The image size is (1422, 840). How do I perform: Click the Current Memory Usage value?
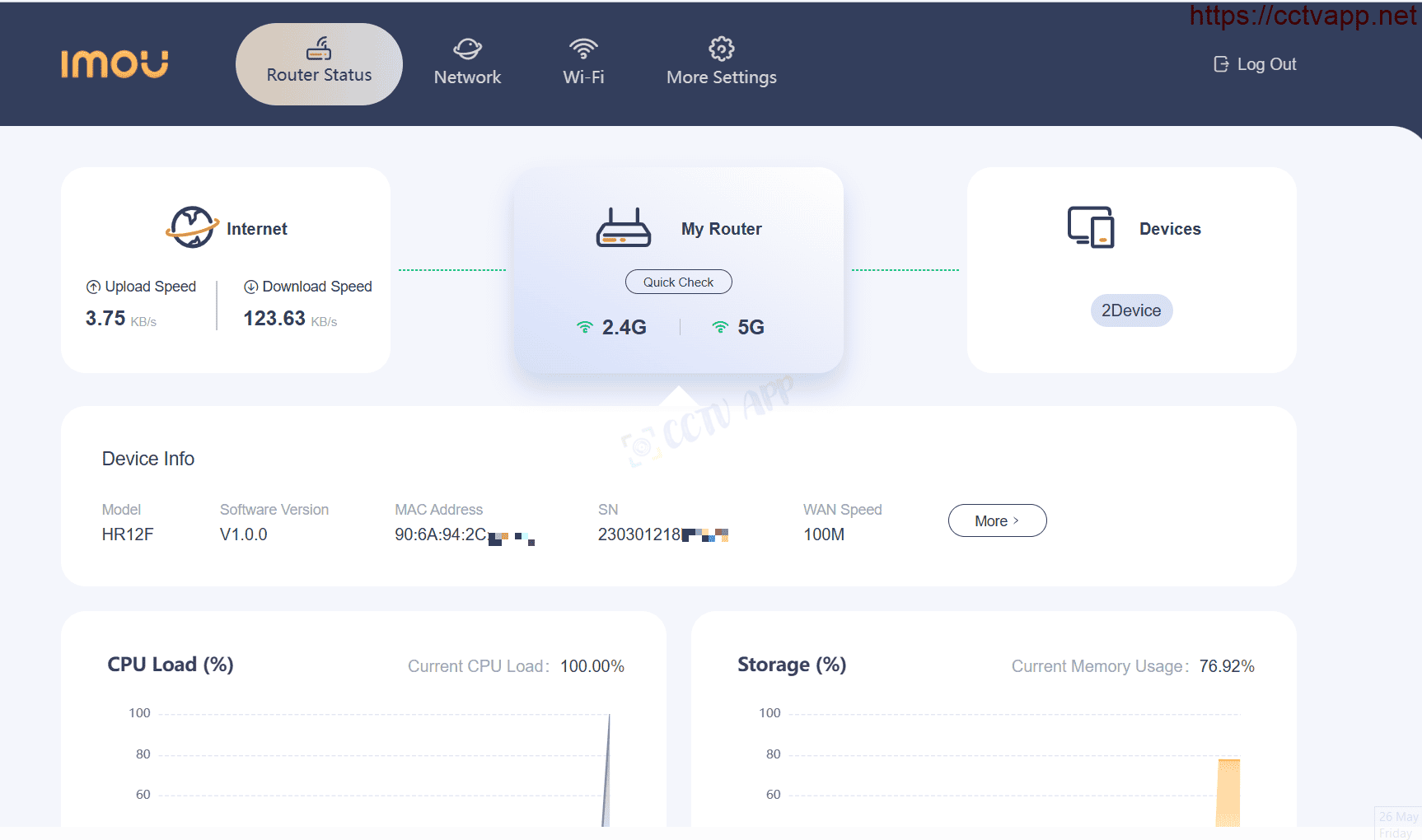click(x=1227, y=666)
